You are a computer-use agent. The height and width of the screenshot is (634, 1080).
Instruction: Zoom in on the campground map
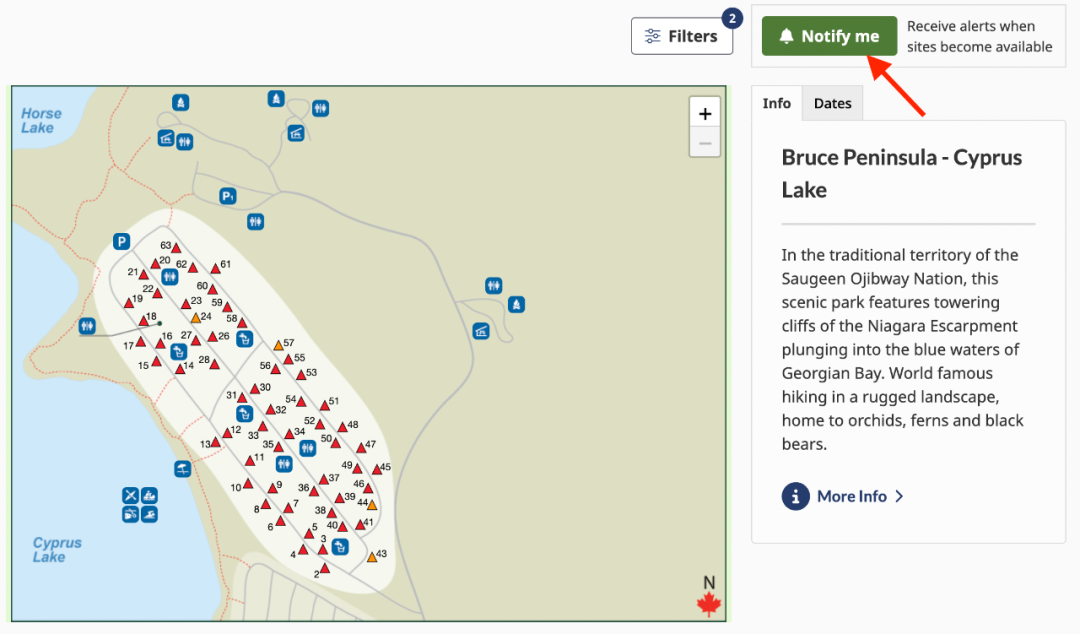coord(705,113)
